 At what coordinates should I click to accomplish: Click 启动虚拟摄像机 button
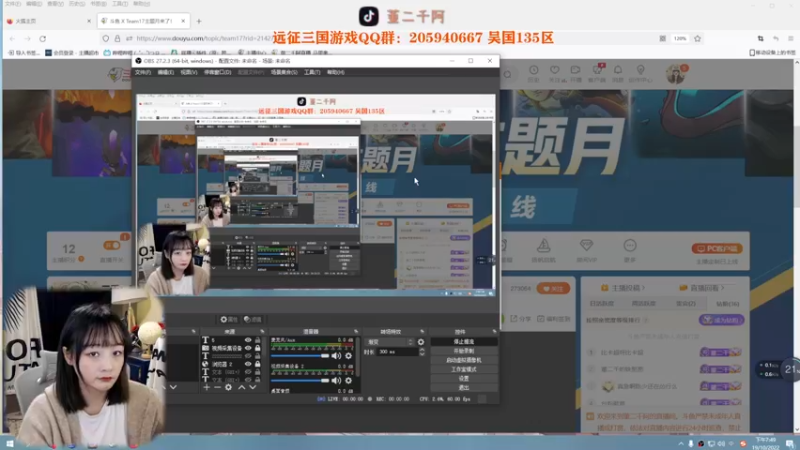(x=464, y=360)
